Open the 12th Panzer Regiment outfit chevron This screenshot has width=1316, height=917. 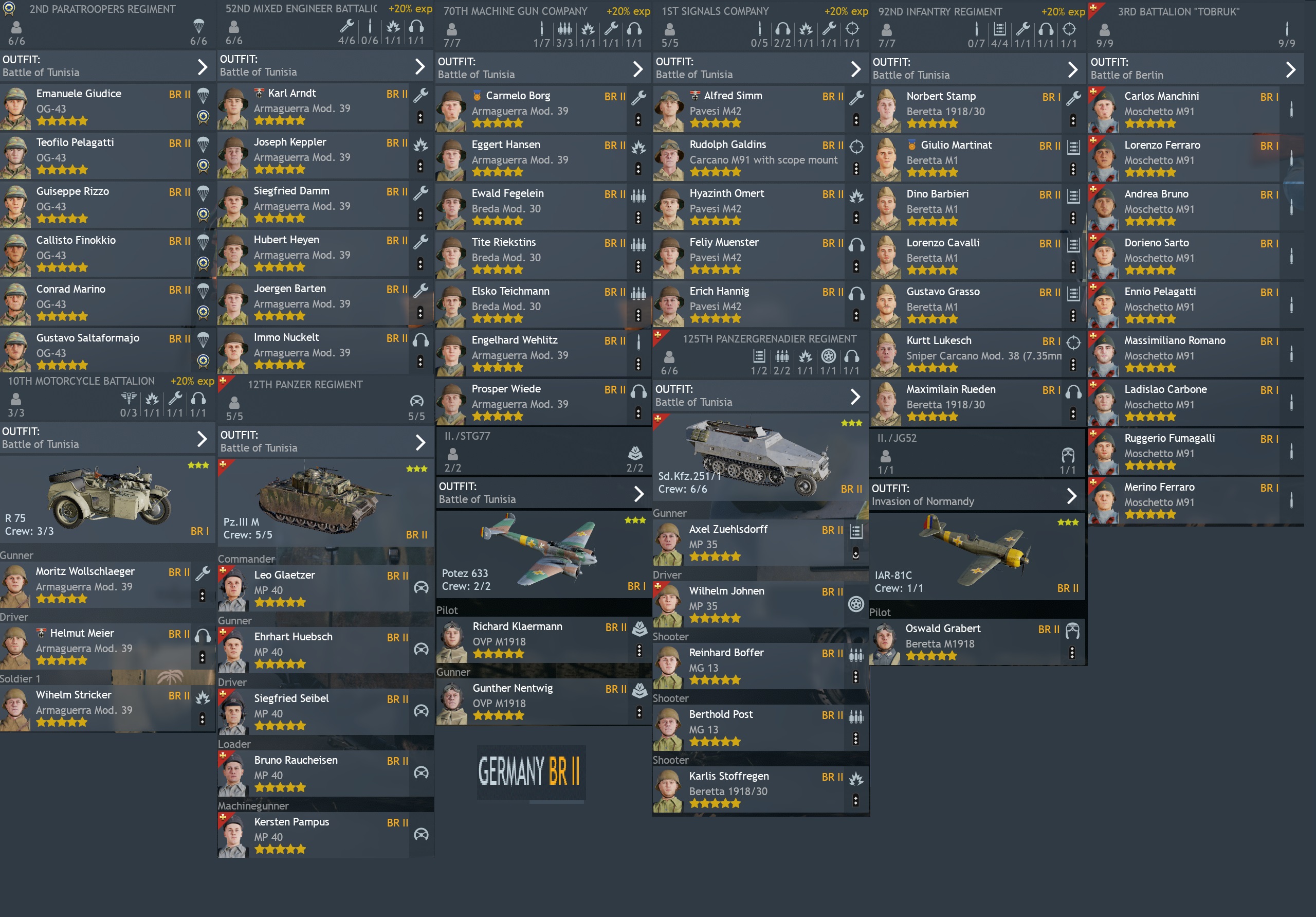pyautogui.click(x=420, y=442)
